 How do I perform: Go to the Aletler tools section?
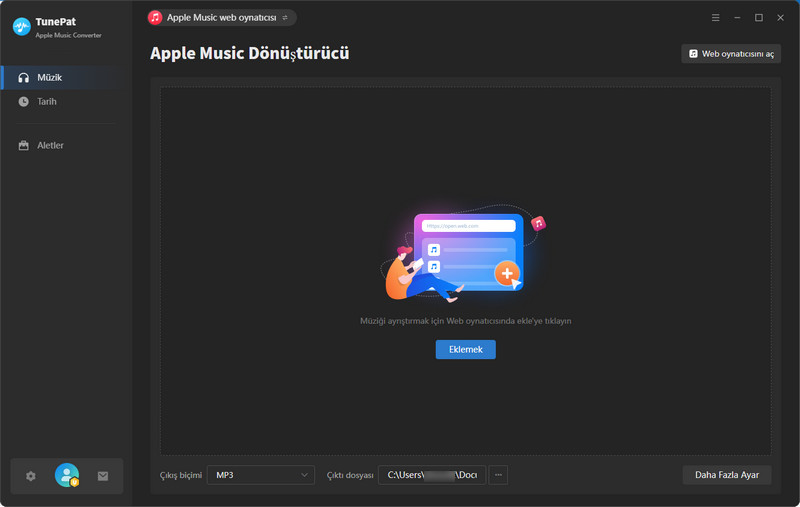50,146
